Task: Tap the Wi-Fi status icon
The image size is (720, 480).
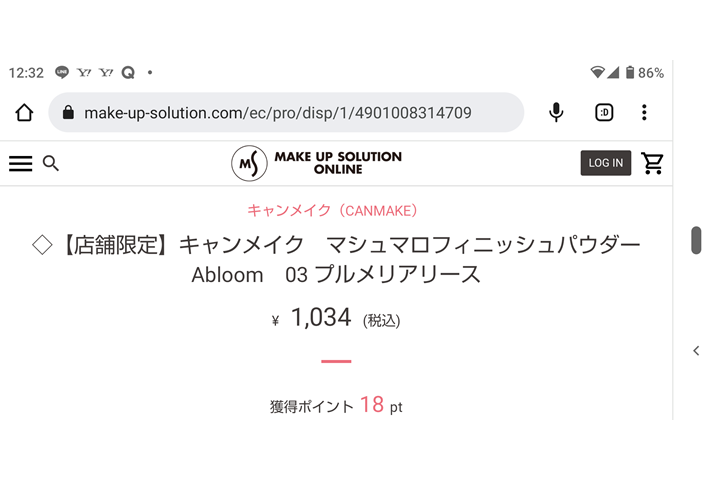Action: 598,73
